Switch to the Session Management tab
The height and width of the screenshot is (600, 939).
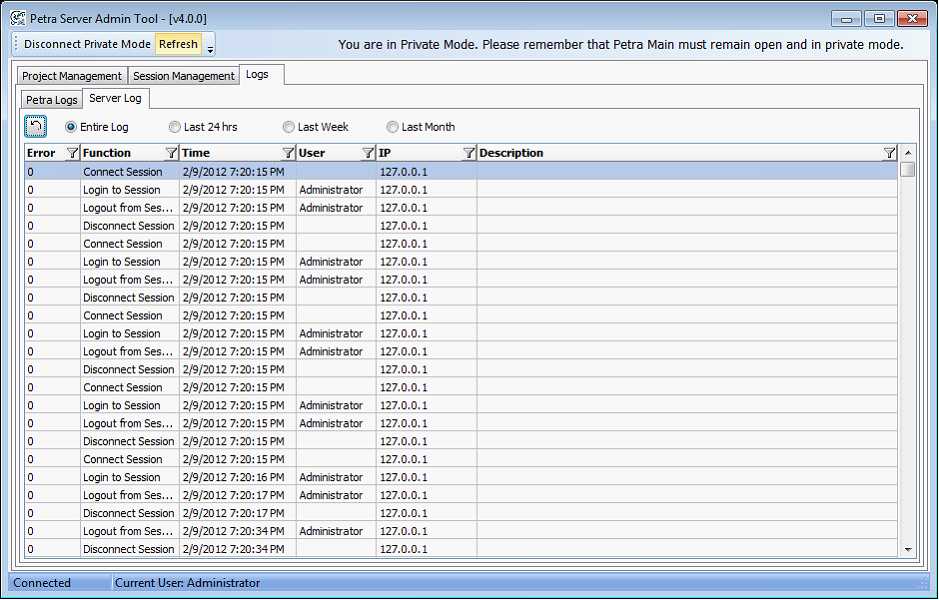click(x=184, y=76)
